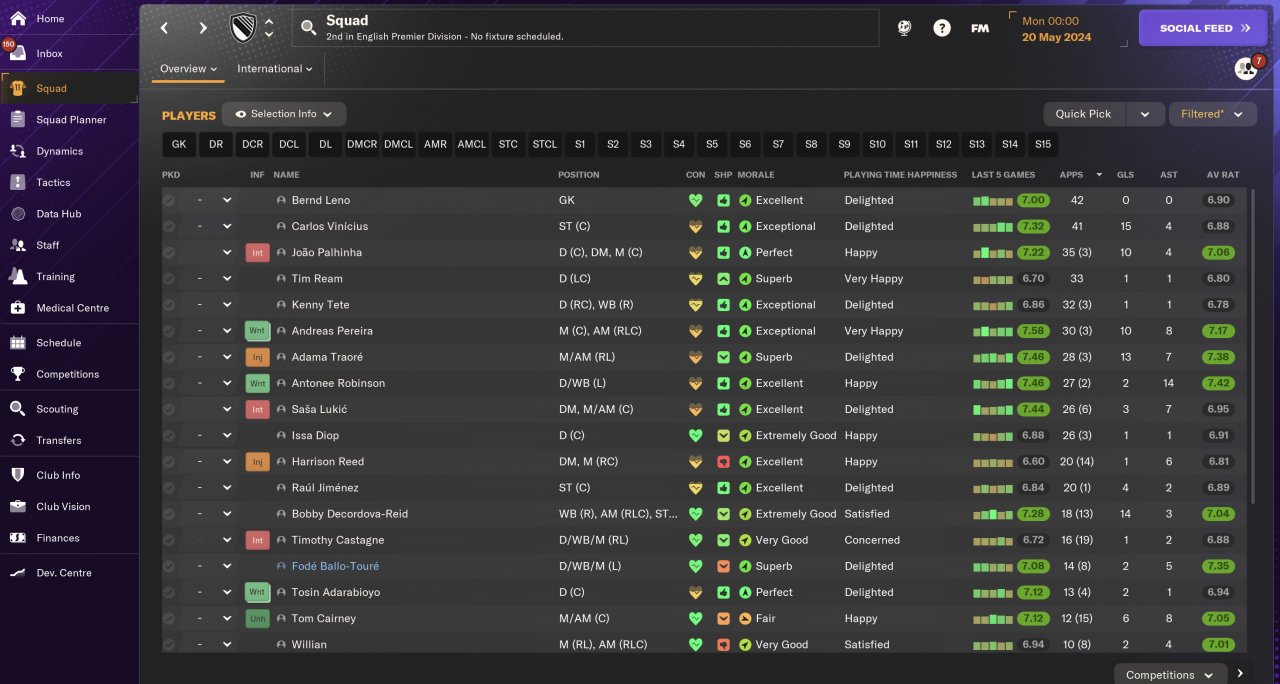Select the GK position slot
This screenshot has height=684, width=1280.
(x=179, y=144)
